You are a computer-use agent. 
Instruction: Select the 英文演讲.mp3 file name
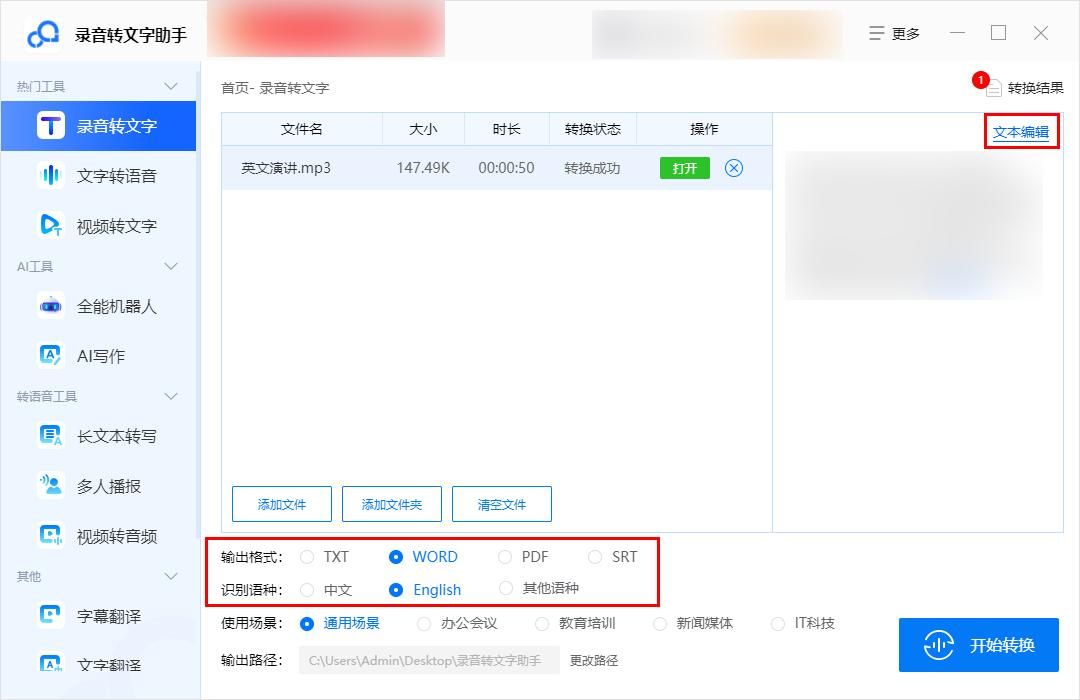[286, 167]
